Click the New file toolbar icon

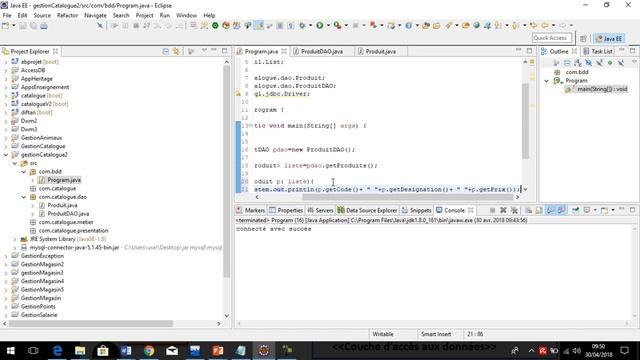(5, 25)
